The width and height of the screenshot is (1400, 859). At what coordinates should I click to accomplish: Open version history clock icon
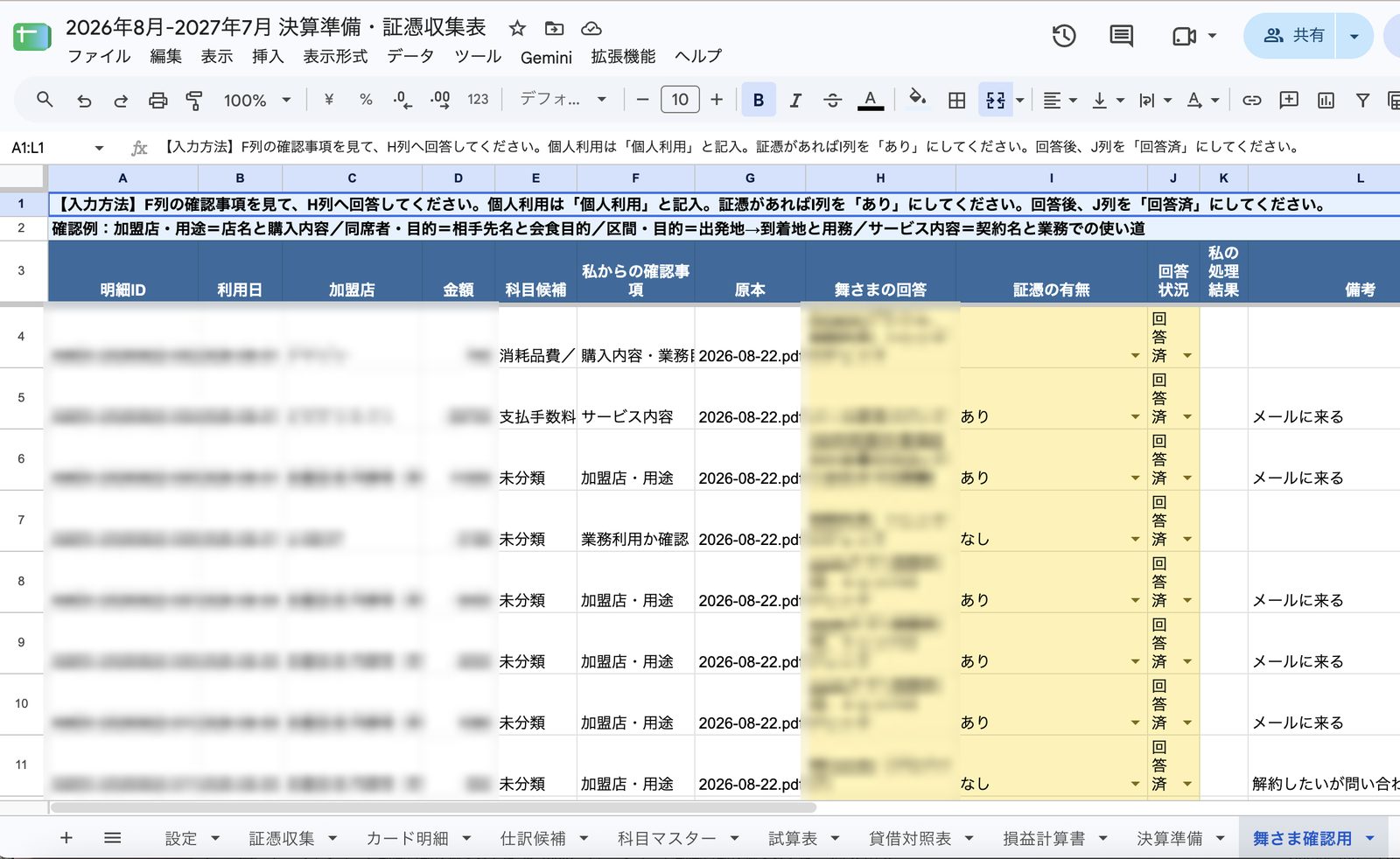click(x=1064, y=36)
